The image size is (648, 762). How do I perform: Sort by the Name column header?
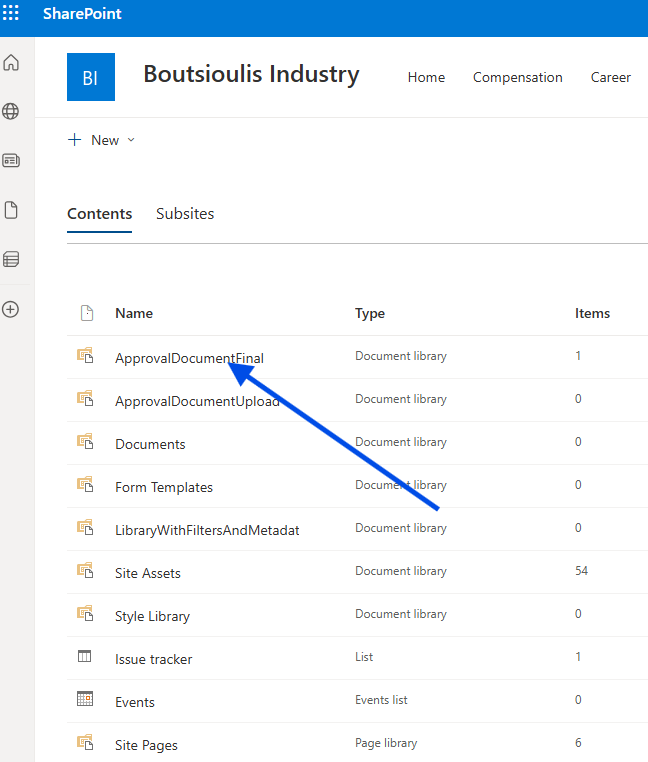tap(134, 313)
